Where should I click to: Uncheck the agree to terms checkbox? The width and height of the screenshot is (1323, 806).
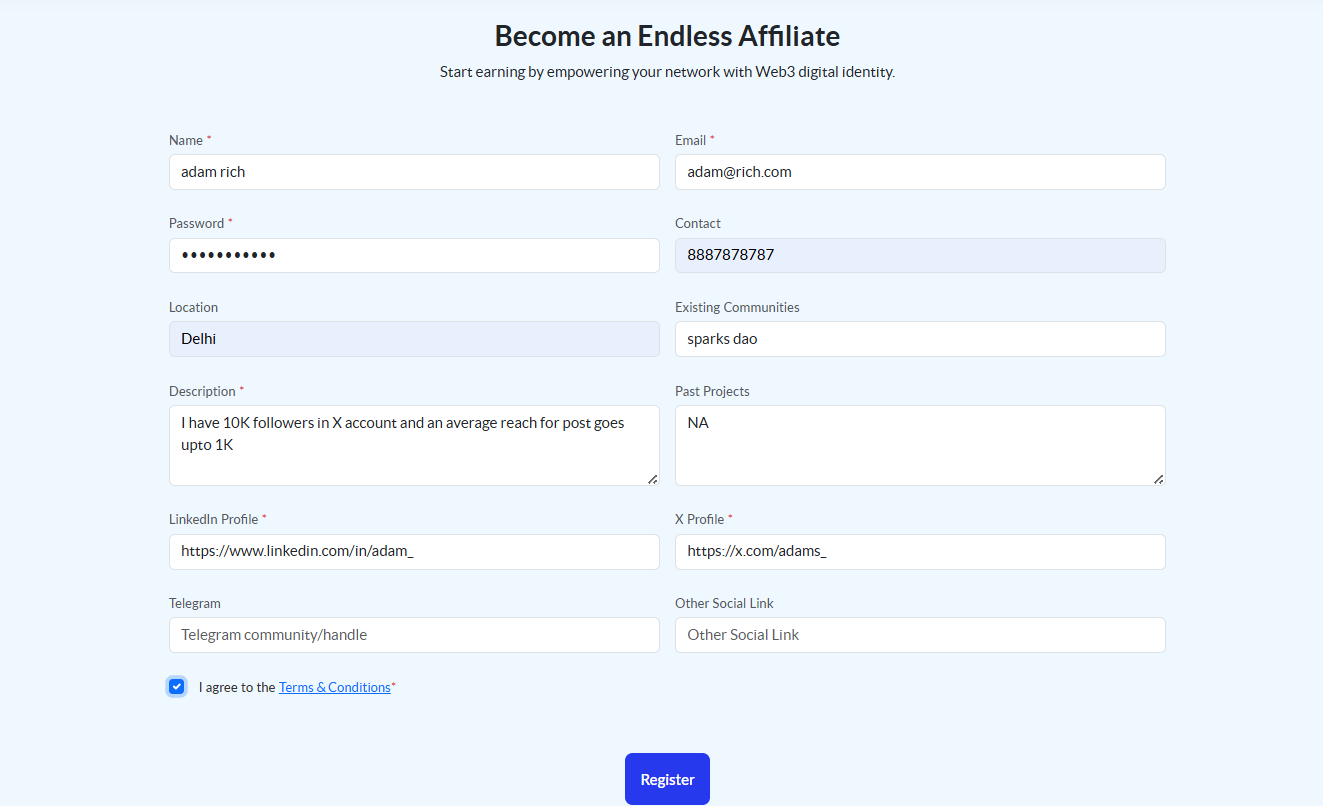click(177, 686)
